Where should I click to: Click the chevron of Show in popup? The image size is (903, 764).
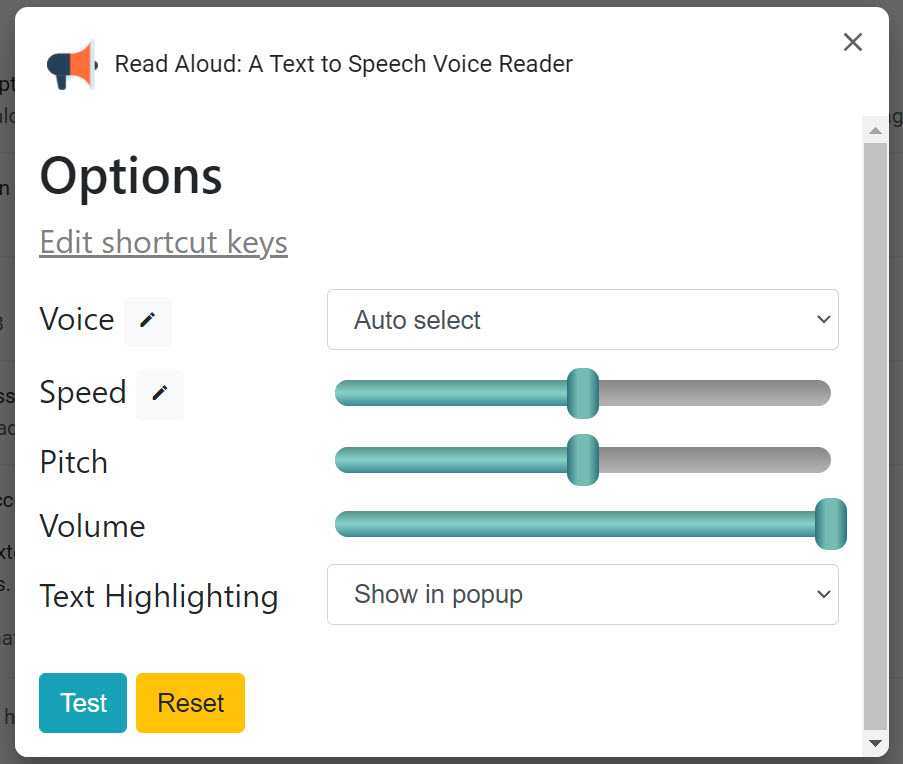[x=824, y=594]
